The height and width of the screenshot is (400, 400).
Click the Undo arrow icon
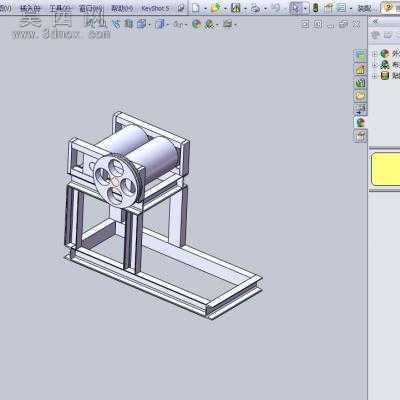click(275, 8)
